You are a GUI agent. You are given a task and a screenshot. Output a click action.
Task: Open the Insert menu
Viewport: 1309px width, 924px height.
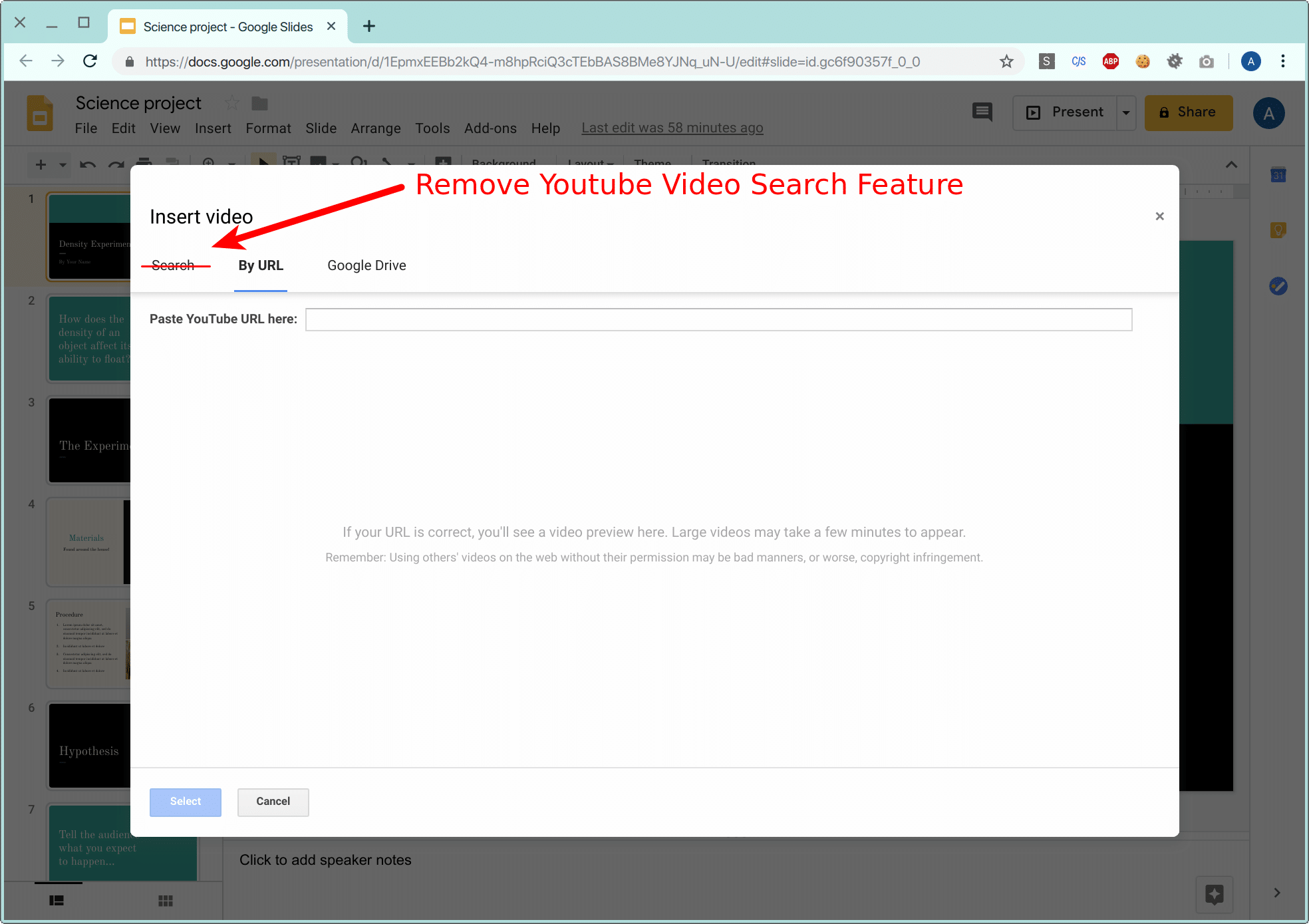pos(213,128)
